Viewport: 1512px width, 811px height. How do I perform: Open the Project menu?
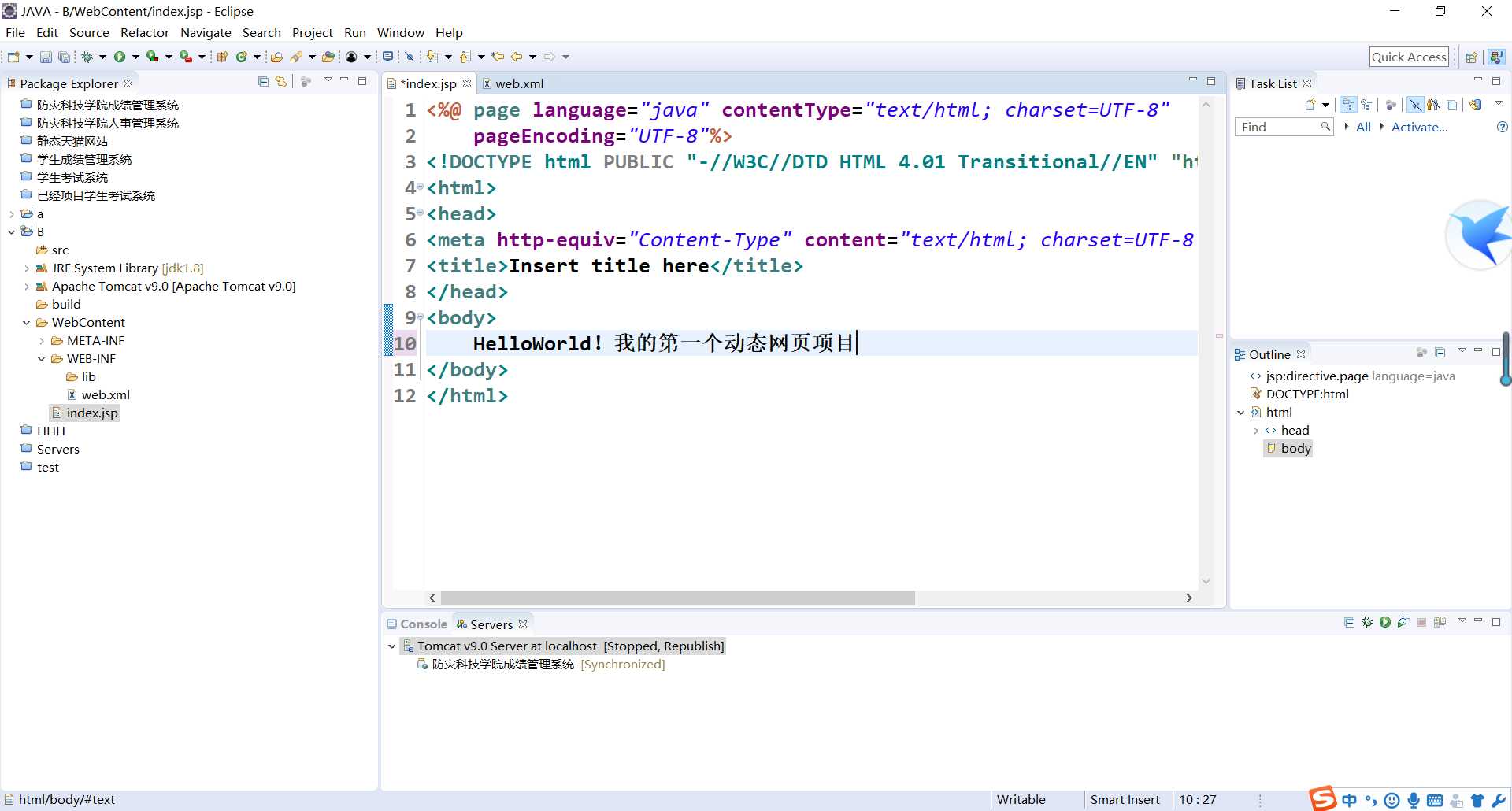coord(313,33)
